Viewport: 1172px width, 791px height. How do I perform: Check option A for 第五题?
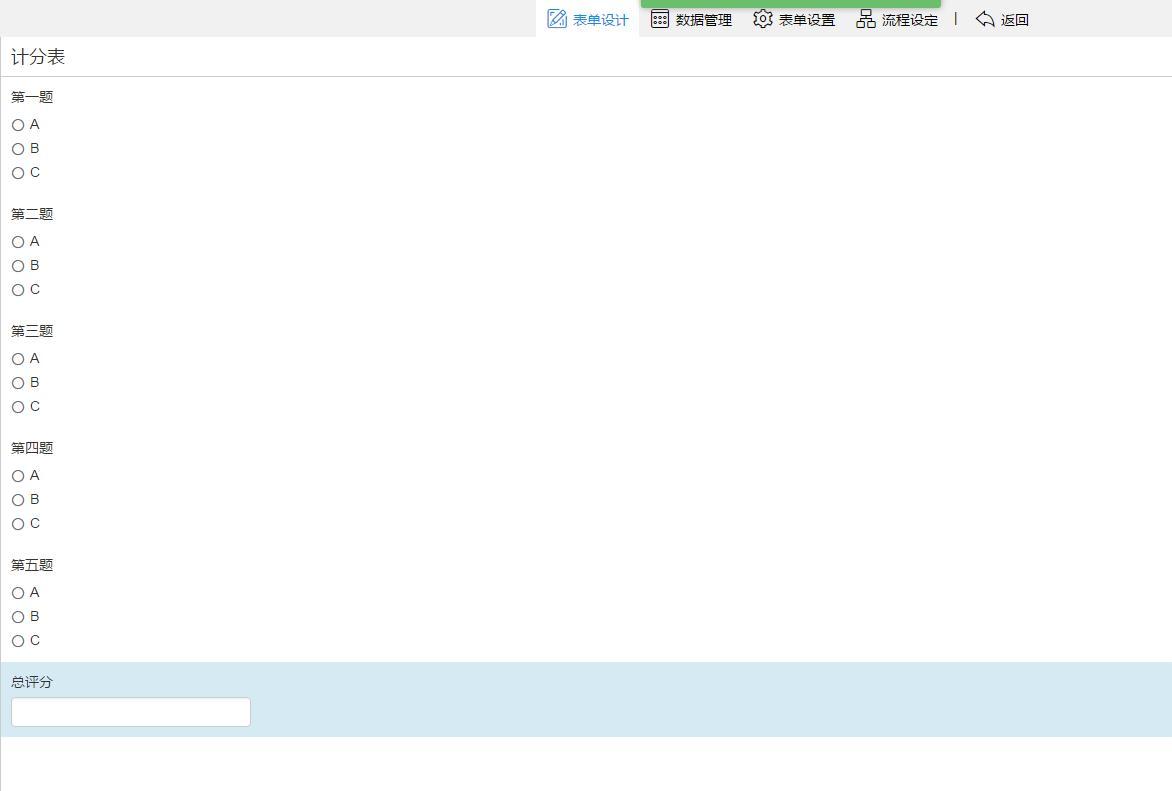pyautogui.click(x=18, y=593)
